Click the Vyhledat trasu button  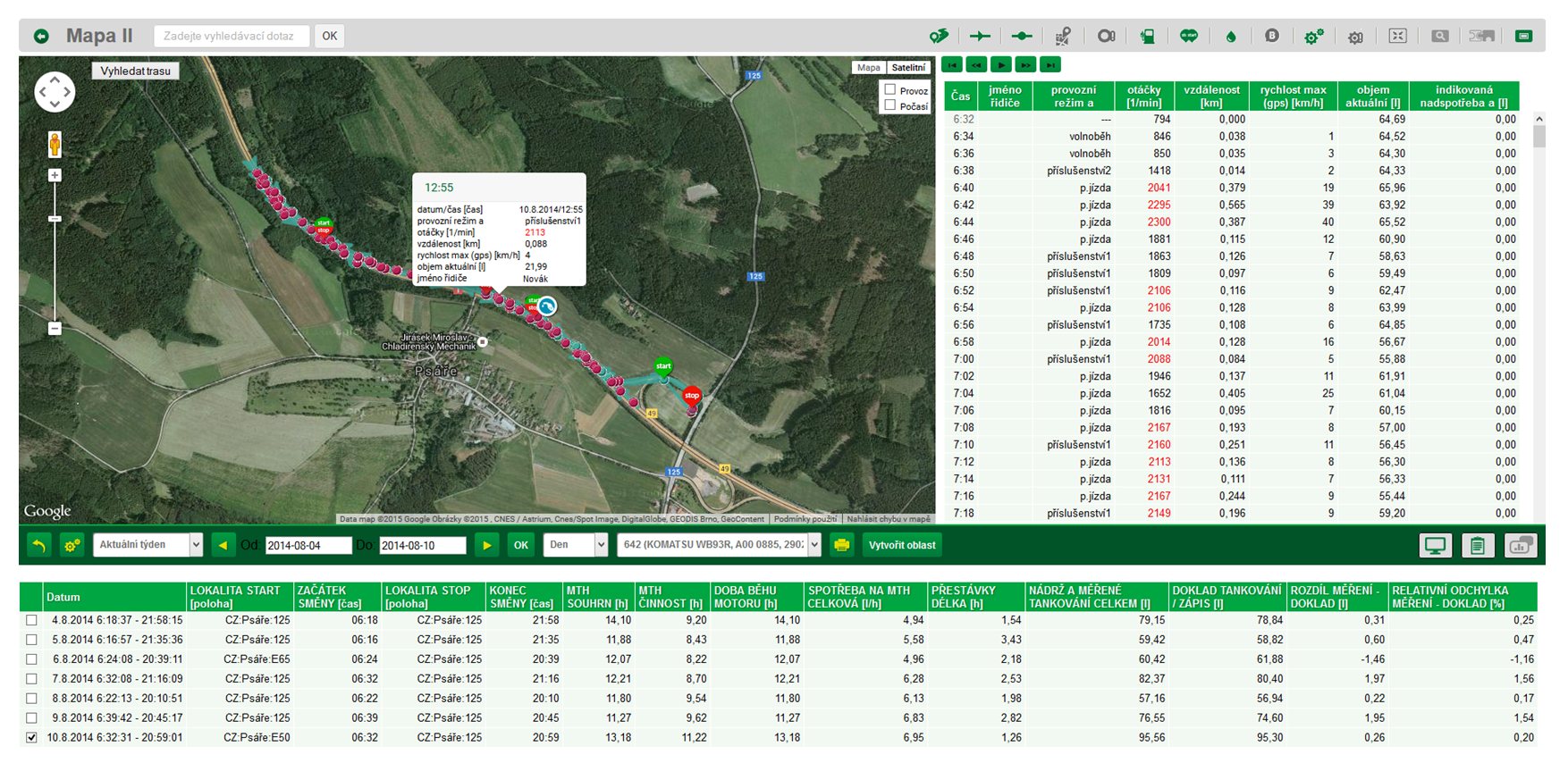pyautogui.click(x=135, y=71)
